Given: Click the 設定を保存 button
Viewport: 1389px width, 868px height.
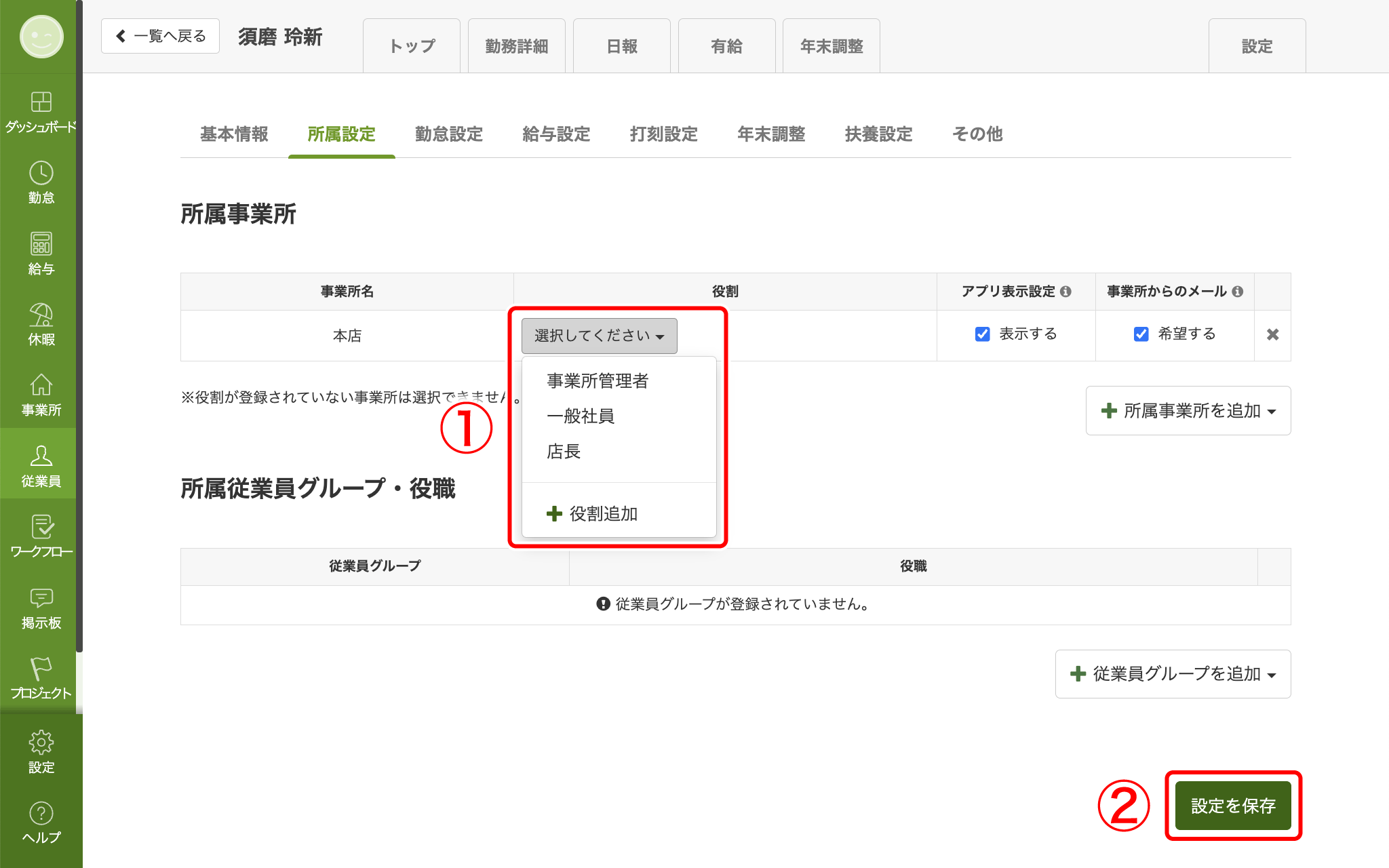Looking at the screenshot, I should (1232, 806).
